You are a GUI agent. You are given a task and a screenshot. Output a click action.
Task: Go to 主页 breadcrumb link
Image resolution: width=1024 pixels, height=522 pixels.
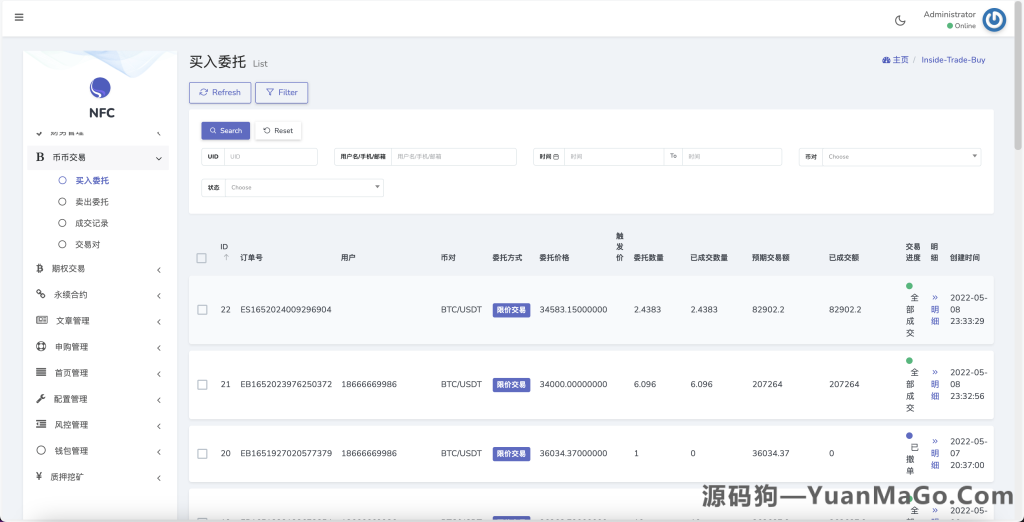tap(895, 60)
